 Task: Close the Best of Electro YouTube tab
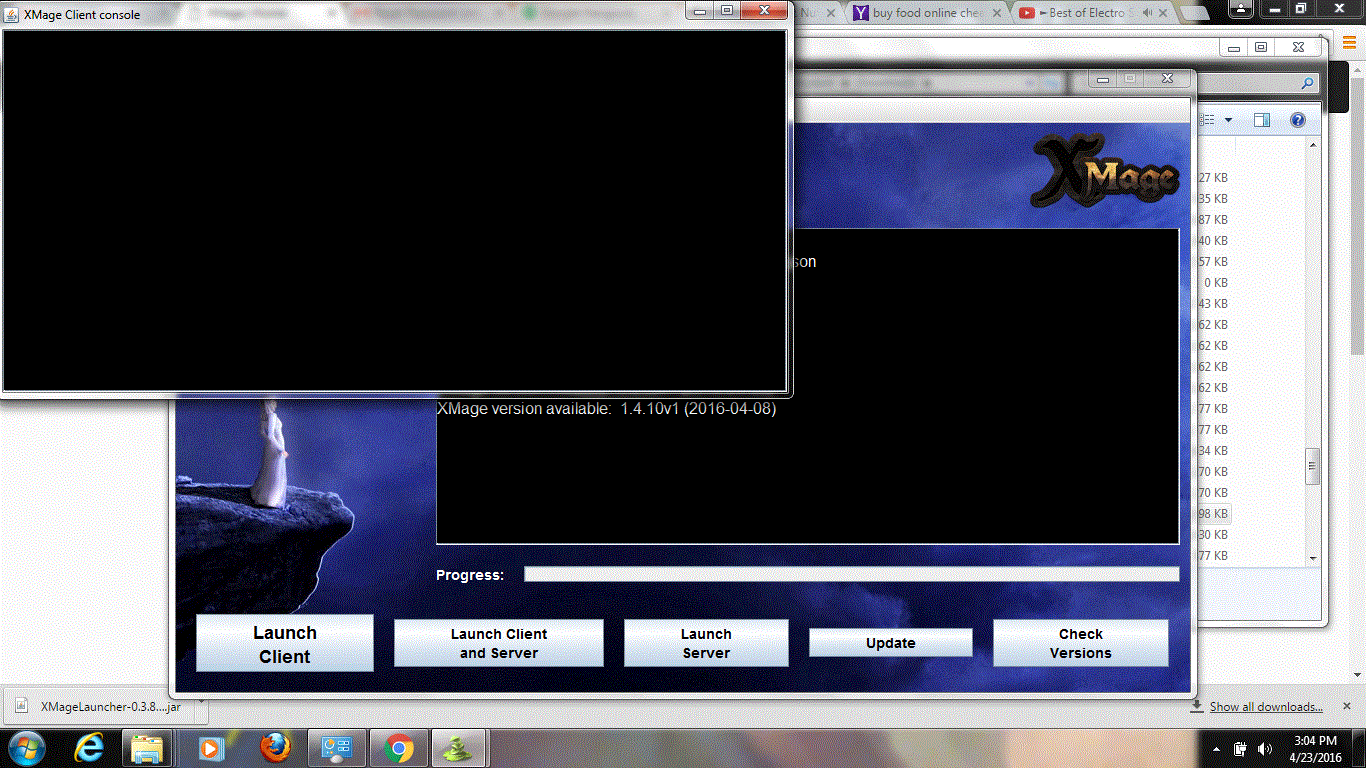[1165, 13]
